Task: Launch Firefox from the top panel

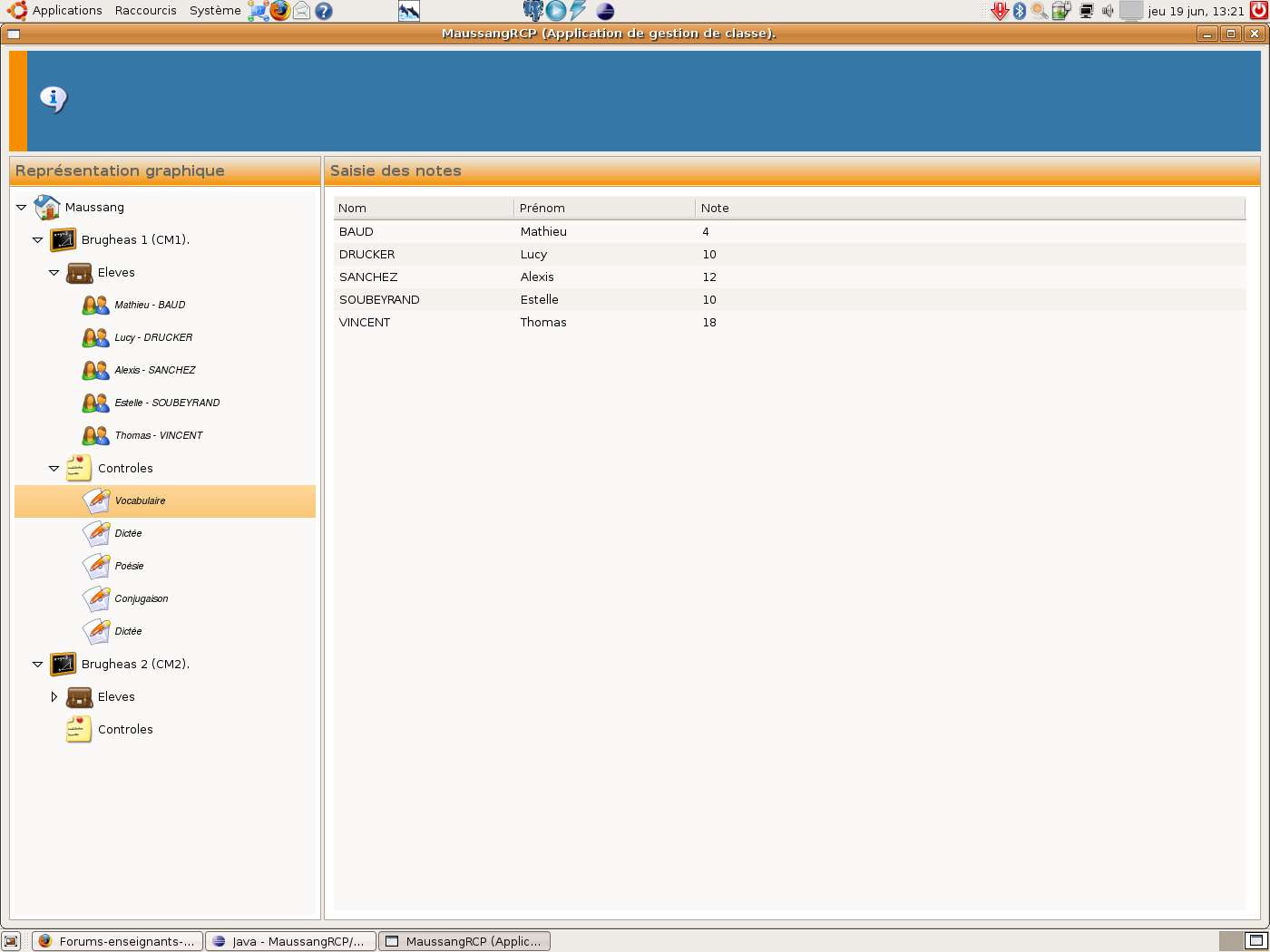Action: pyautogui.click(x=280, y=11)
